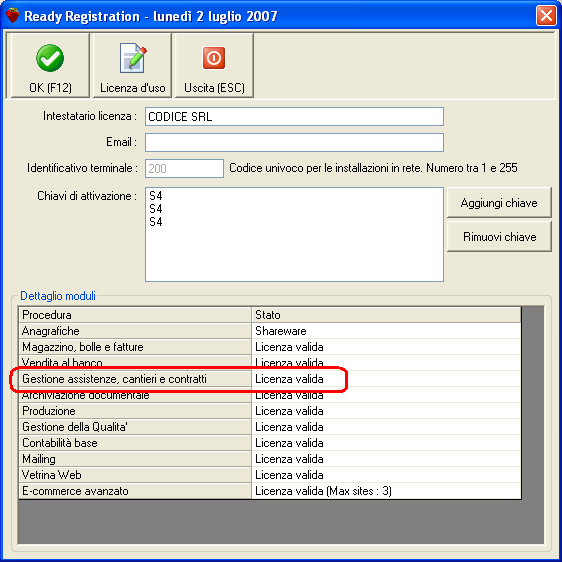The image size is (562, 562).
Task: Click the Procedura column header
Action: 135,315
